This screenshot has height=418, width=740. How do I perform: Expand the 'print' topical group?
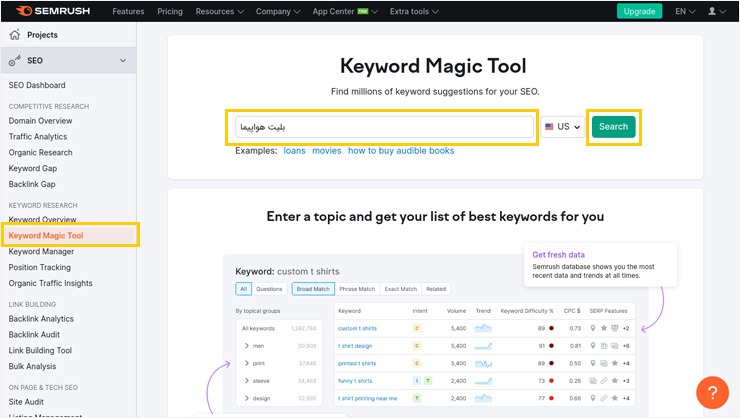[247, 363]
